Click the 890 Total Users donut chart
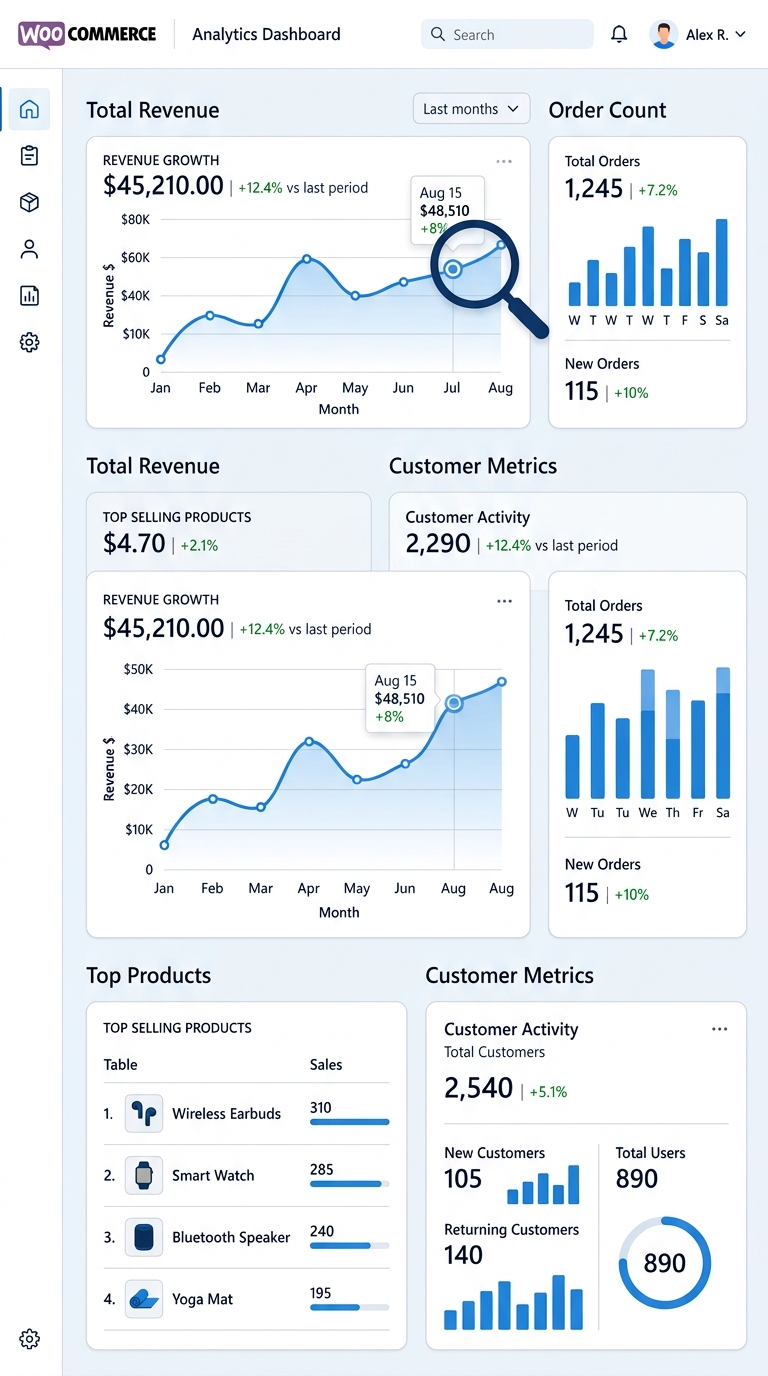This screenshot has width=768, height=1376. point(664,1263)
